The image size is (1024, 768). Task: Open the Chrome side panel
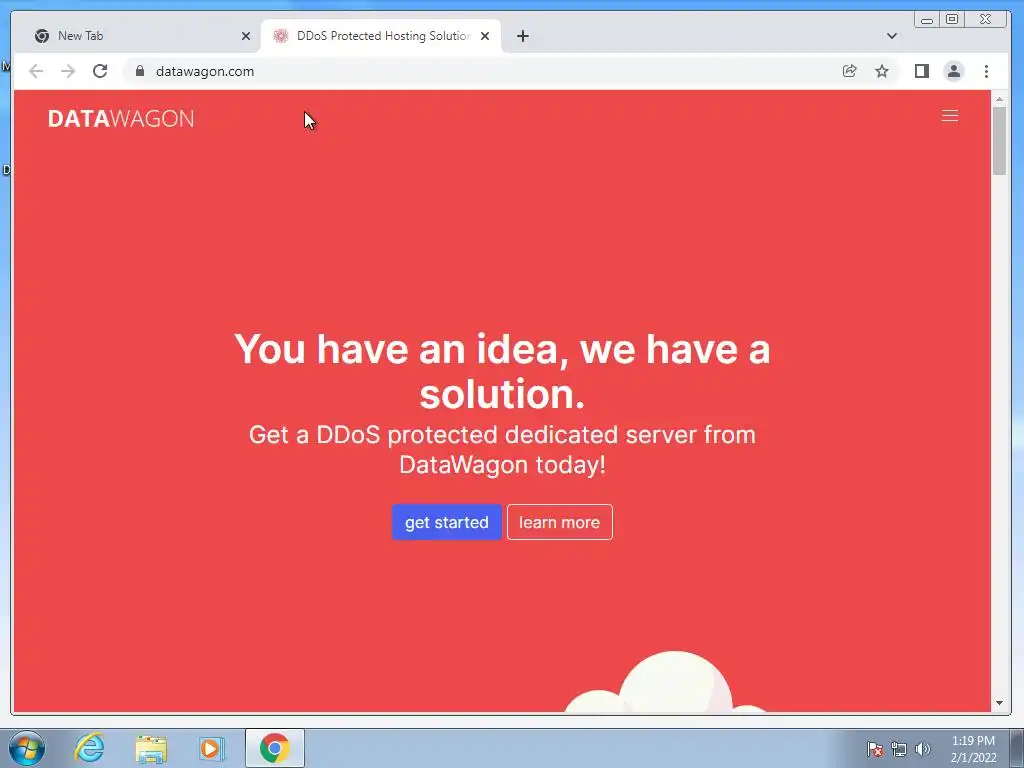point(921,71)
